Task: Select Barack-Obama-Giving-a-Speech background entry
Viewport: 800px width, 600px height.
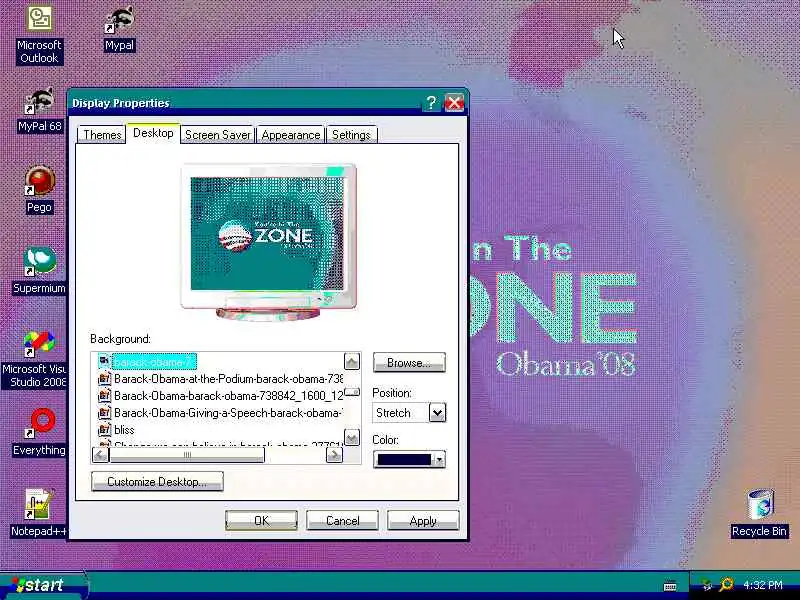Action: pos(228,412)
